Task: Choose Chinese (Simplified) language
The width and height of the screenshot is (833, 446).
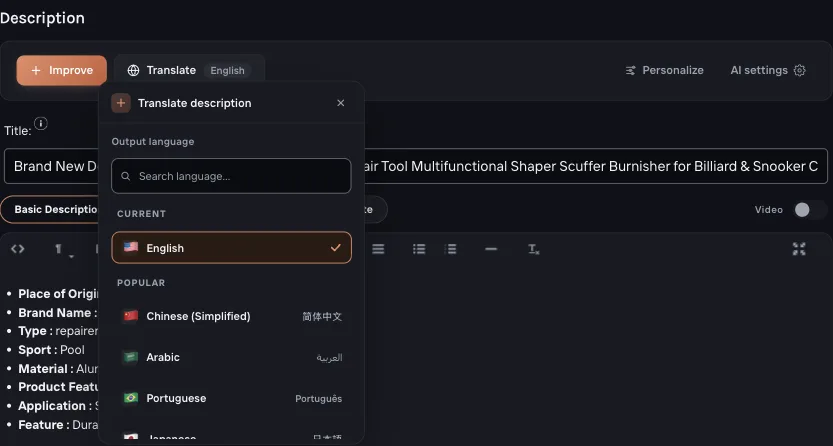Action: coord(231,316)
